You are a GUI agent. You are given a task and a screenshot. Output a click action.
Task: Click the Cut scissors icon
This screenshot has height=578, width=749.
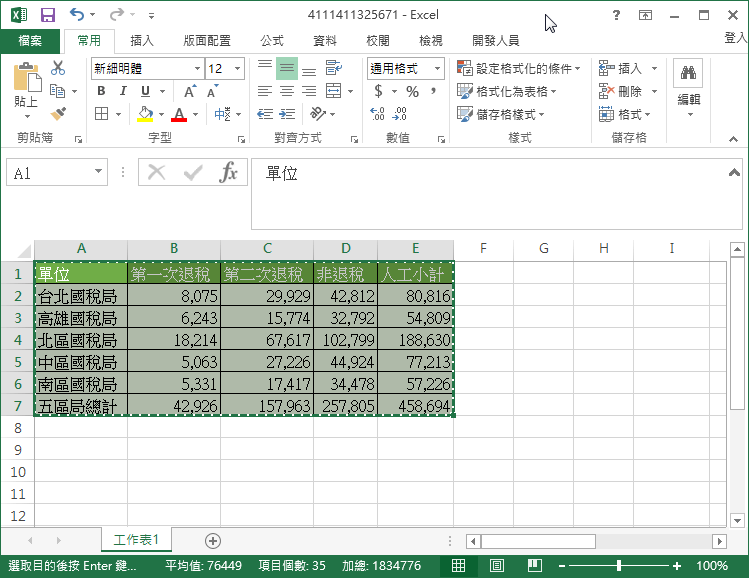[58, 68]
